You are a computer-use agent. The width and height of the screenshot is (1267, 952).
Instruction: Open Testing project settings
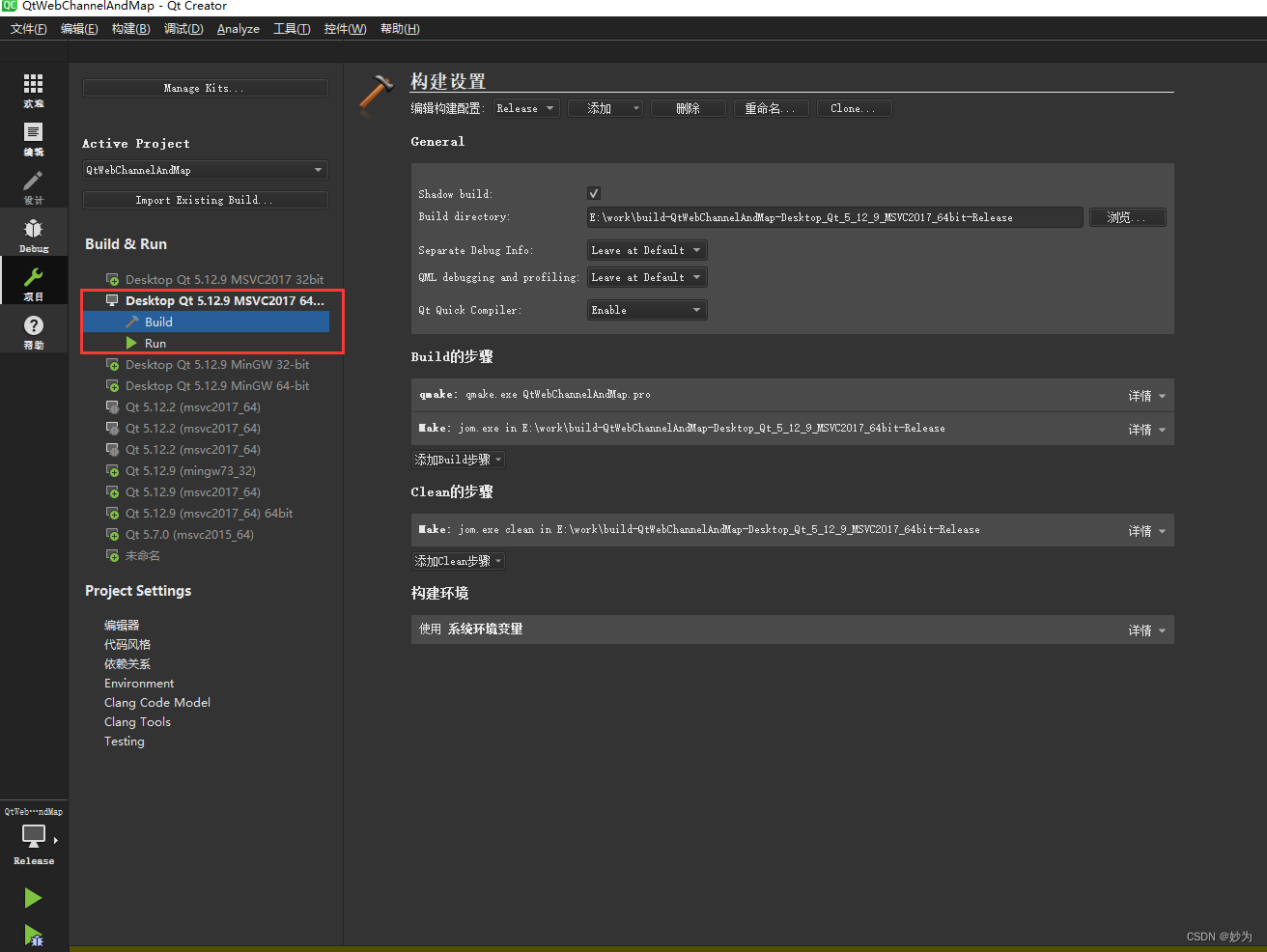click(125, 742)
